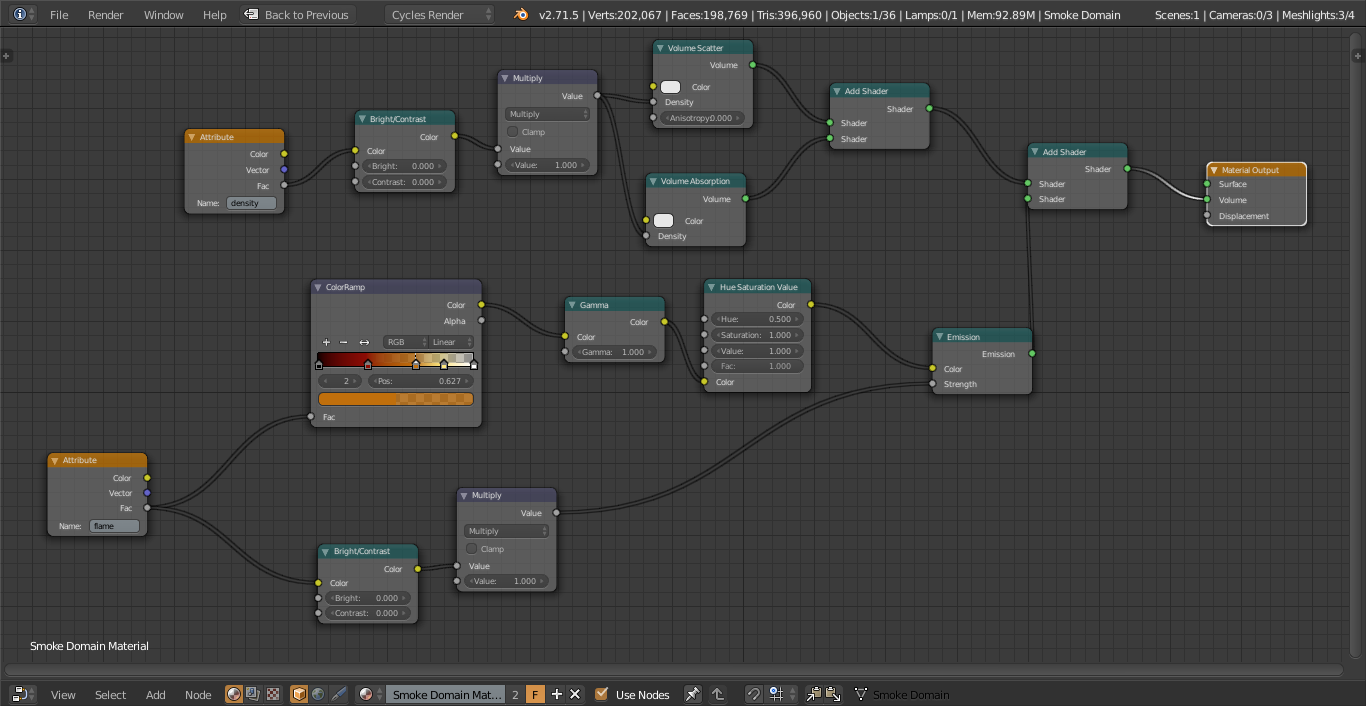
Task: Edit attribute name field 'density'
Action: [x=251, y=203]
